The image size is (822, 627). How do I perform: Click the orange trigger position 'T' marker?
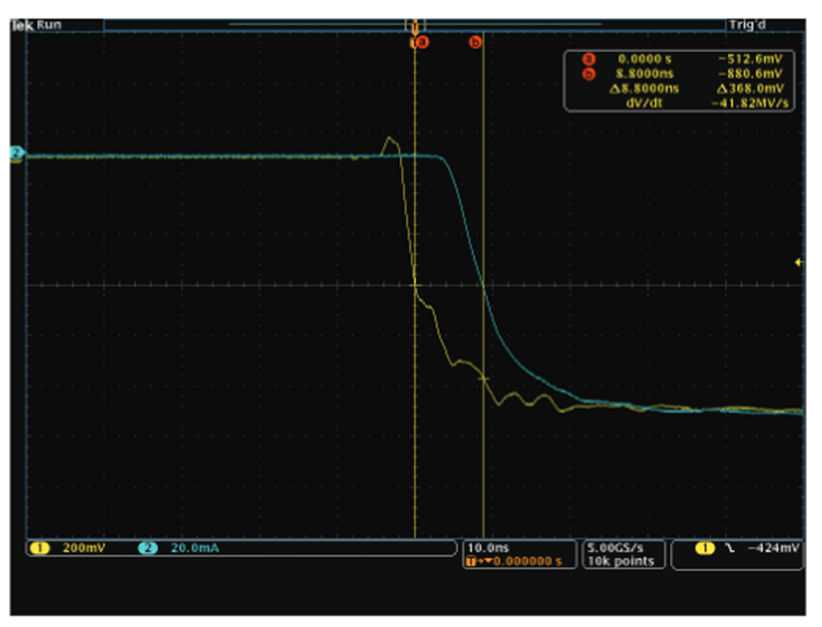click(x=415, y=23)
